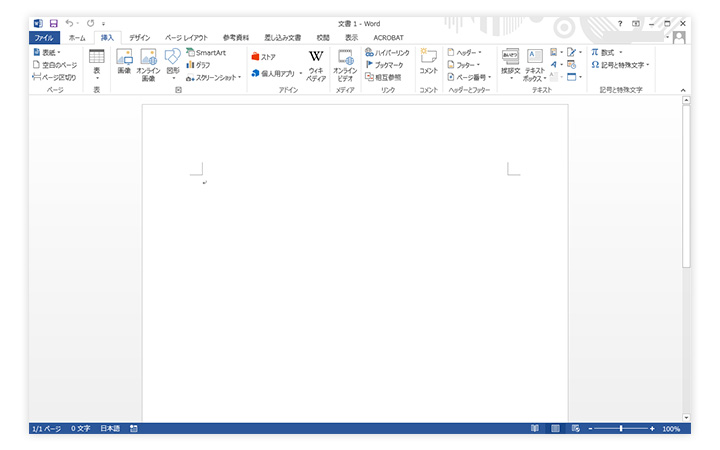Click the vertical scrollbar thumb

686,186
